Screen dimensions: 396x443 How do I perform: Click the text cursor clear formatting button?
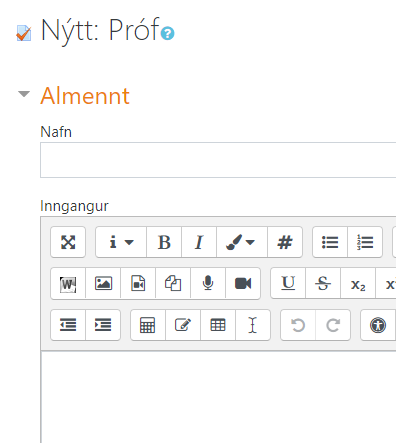pos(253,325)
